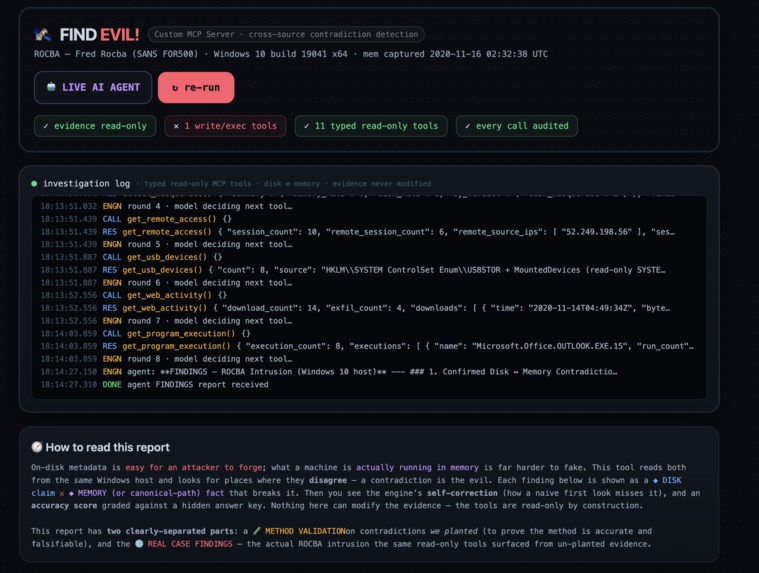Click the 'easy for an attacker to forge' phrase
Viewport: 759px width, 573px height.
pyautogui.click(x=194, y=467)
